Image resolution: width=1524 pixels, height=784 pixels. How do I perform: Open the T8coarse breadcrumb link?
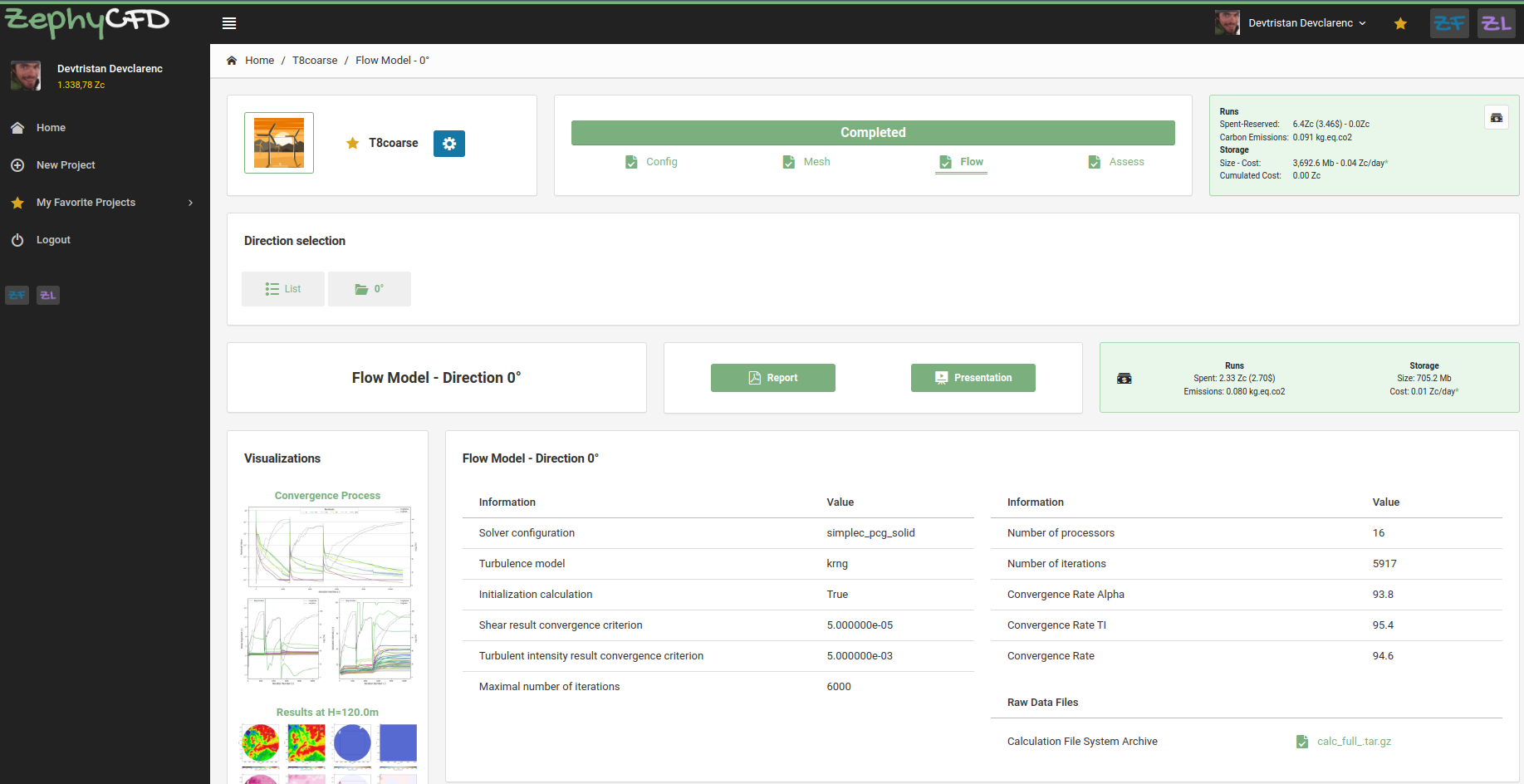[315, 61]
